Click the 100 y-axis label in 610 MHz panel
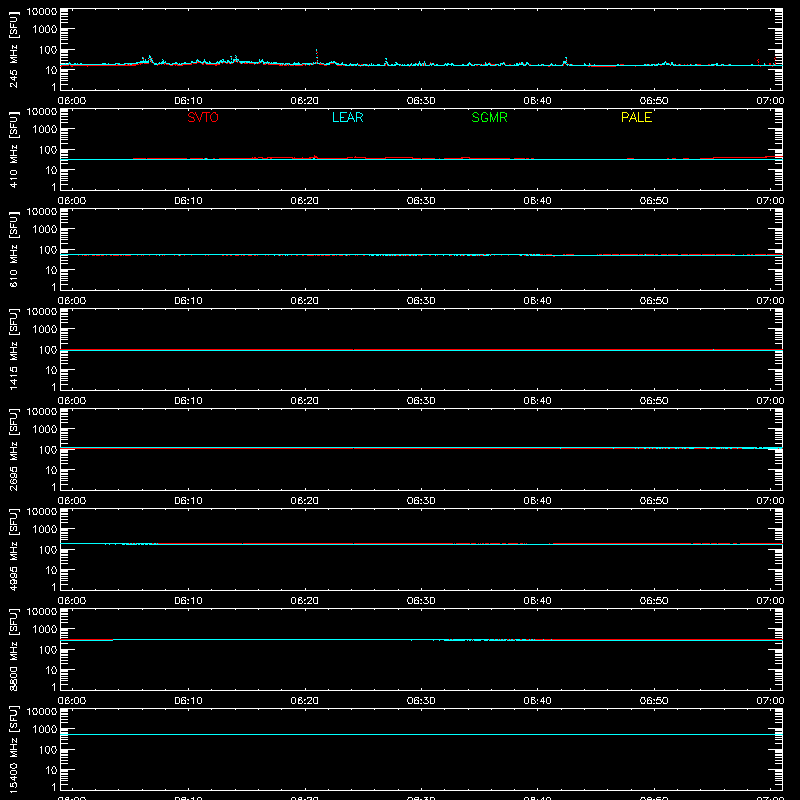Viewport: 800px width, 800px height. click(48, 250)
